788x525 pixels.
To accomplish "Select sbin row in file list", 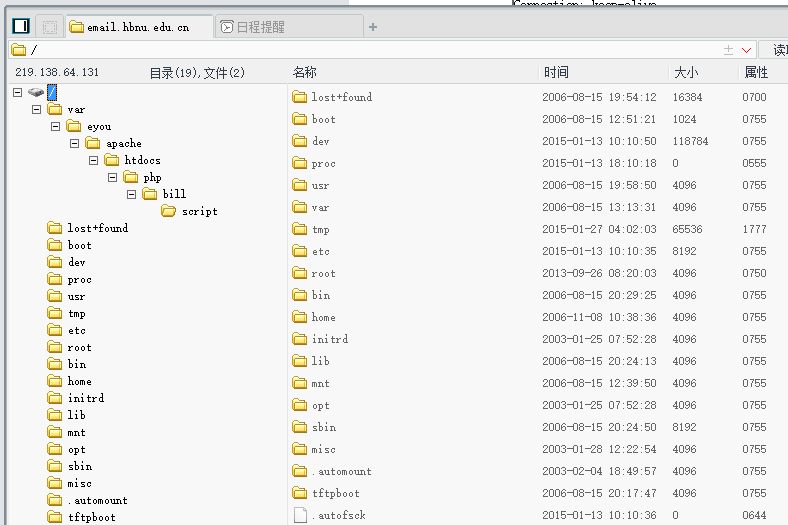I will (539, 427).
